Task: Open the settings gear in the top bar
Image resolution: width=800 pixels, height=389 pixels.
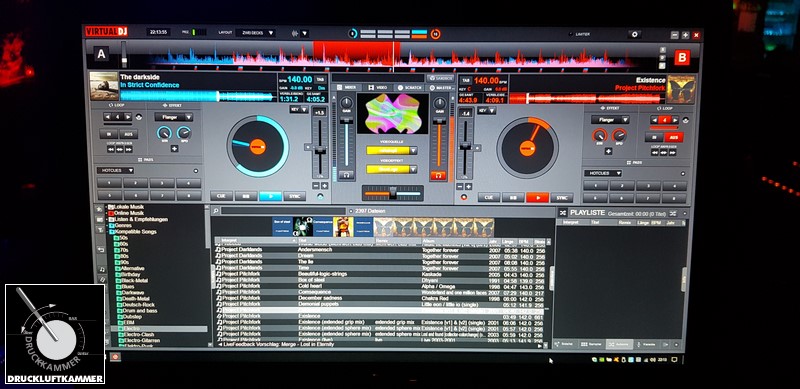Action: pos(634,34)
